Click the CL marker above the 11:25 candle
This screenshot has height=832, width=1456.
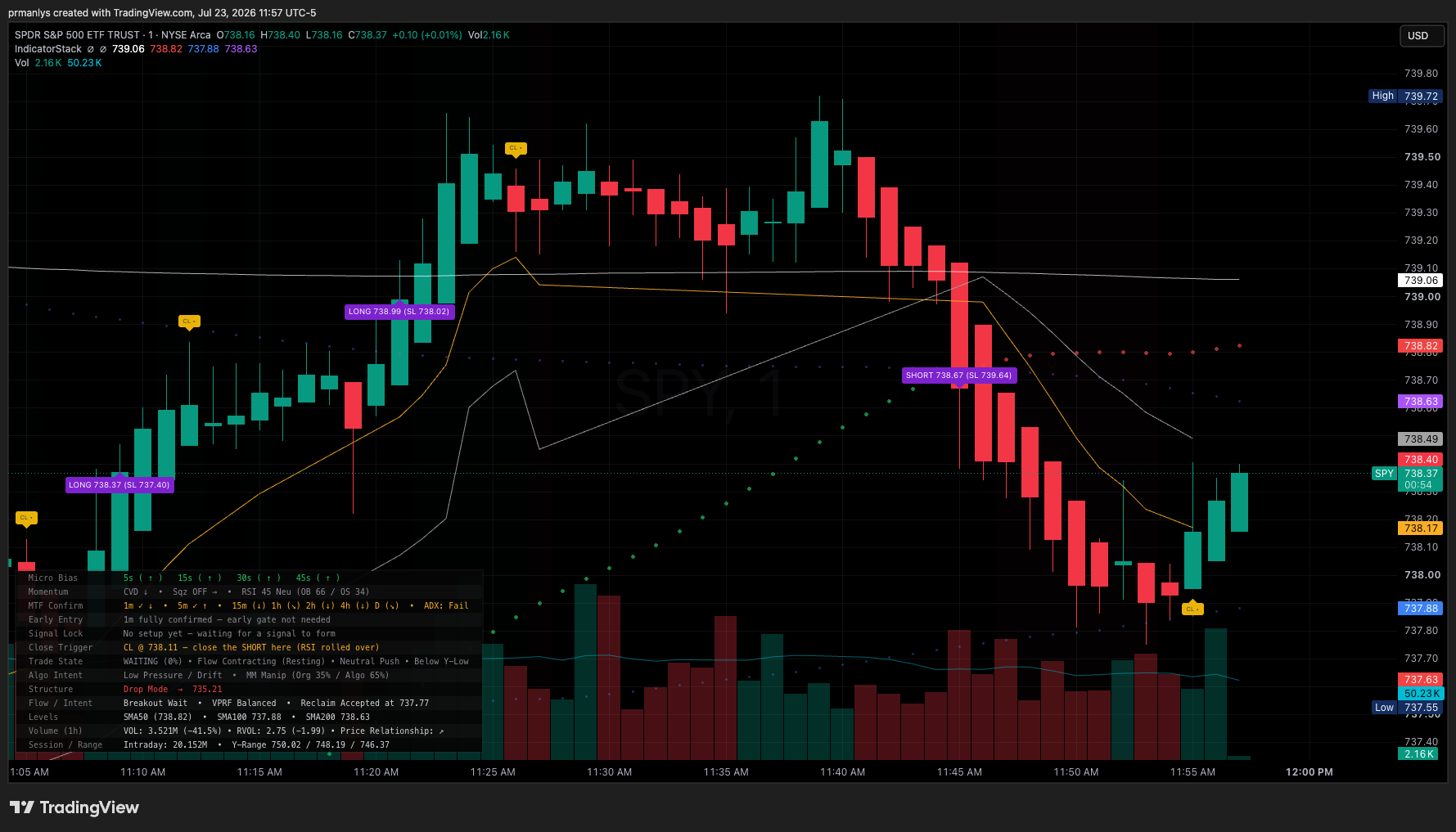pos(516,149)
